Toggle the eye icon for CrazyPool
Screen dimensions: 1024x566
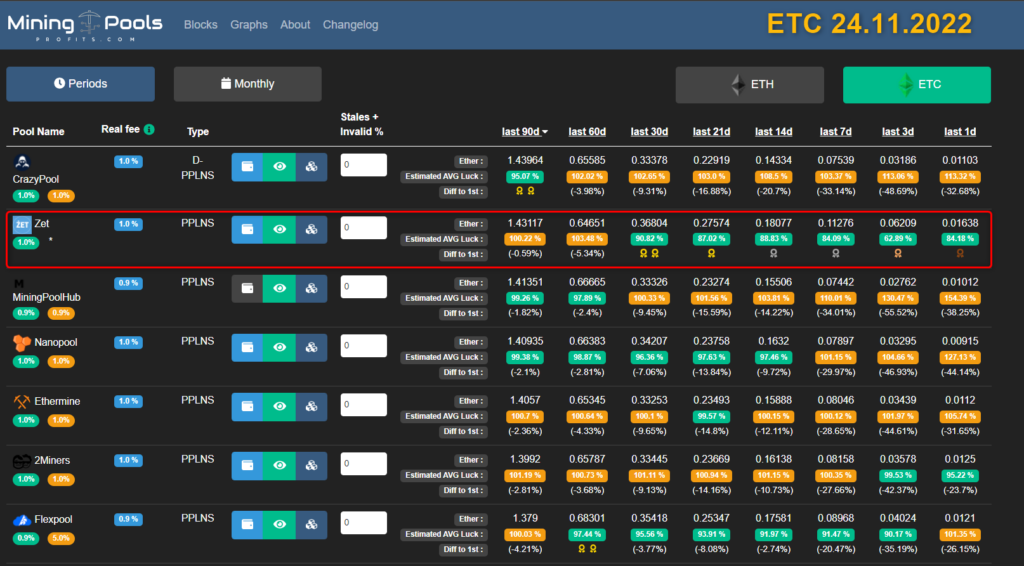coord(279,168)
